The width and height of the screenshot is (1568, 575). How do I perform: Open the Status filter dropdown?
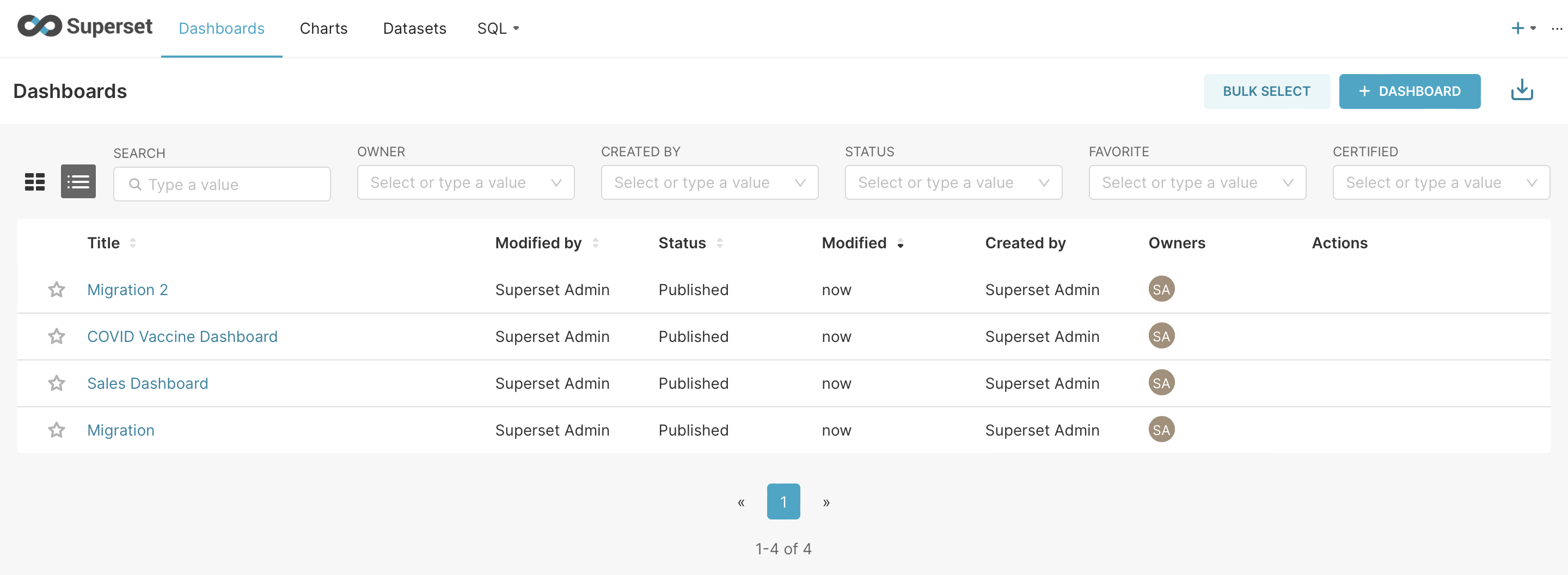pos(953,182)
